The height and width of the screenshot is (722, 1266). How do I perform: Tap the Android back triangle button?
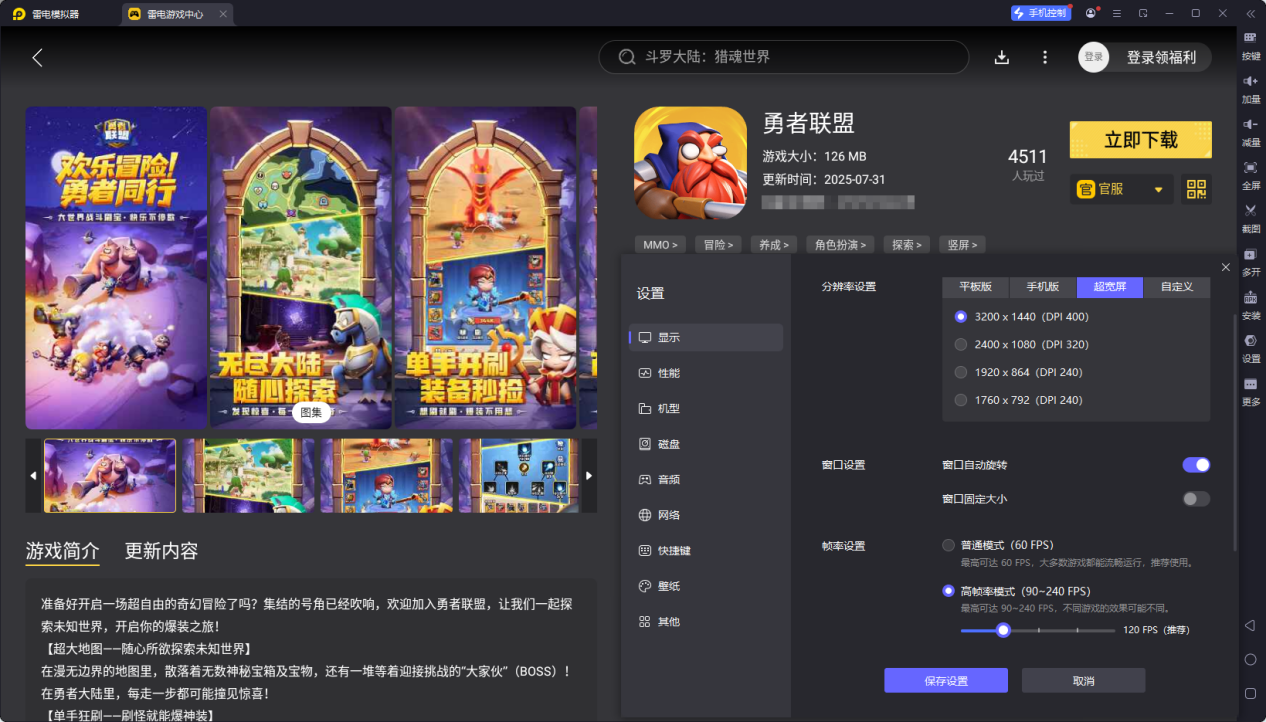(1250, 625)
